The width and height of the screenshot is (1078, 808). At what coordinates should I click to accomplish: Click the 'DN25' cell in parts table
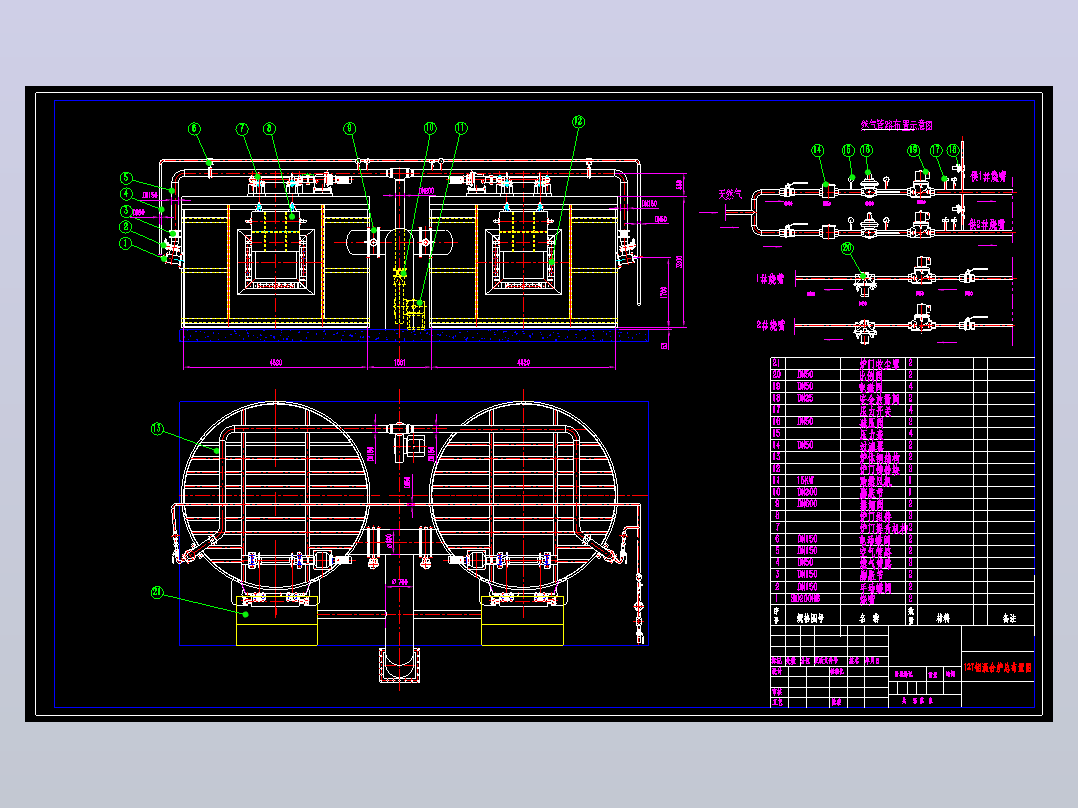pos(805,398)
